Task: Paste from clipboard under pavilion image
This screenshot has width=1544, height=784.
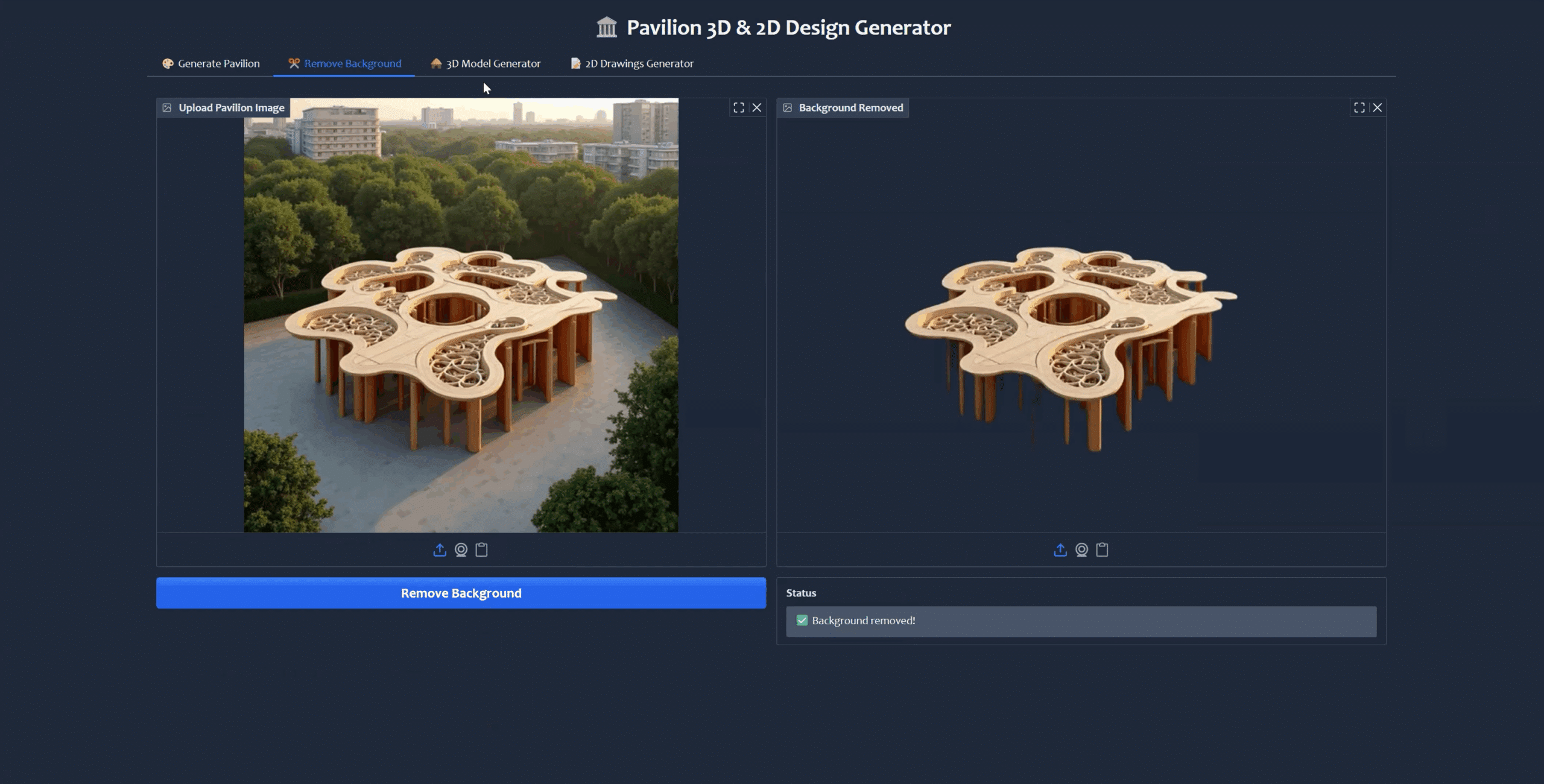Action: 481,549
